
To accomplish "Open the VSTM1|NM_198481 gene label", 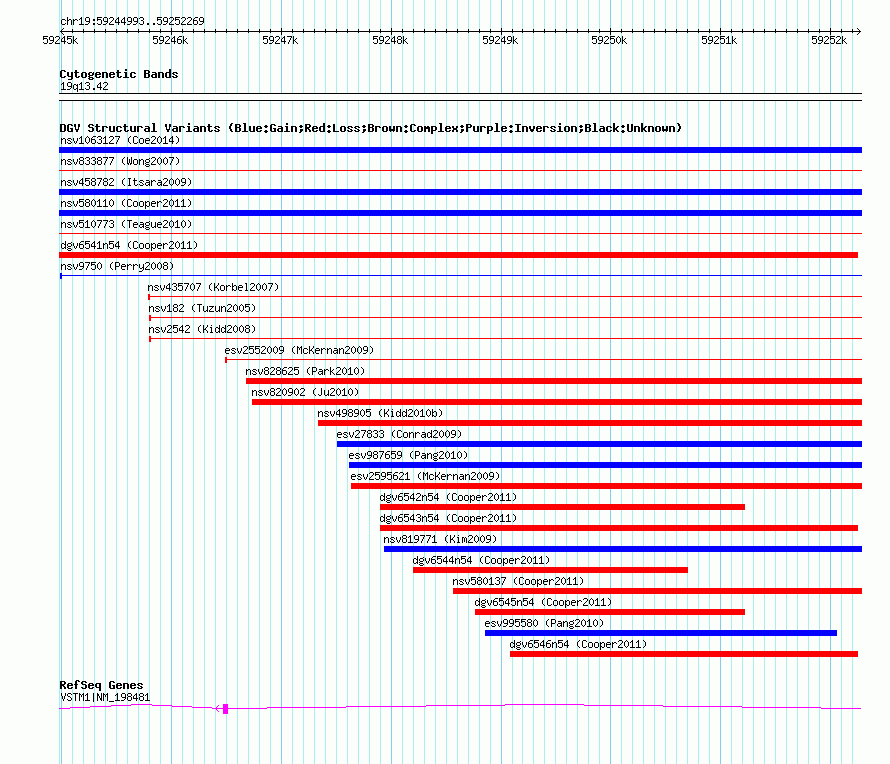I will (x=105, y=698).
